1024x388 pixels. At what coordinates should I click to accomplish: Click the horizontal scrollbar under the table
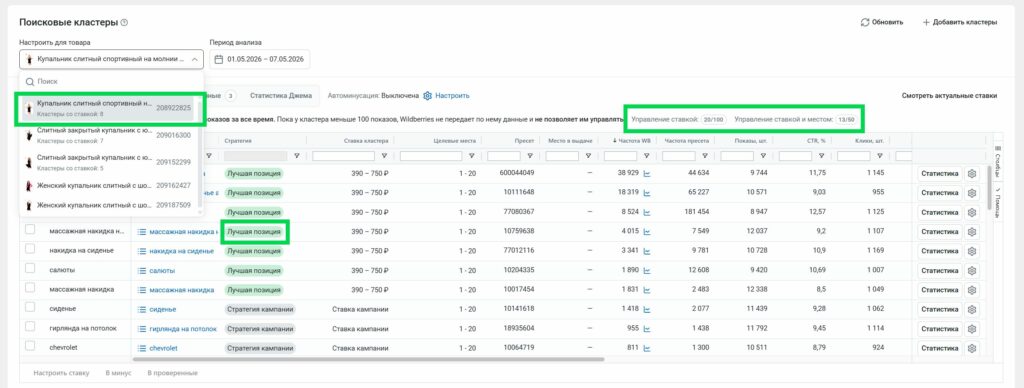368,359
